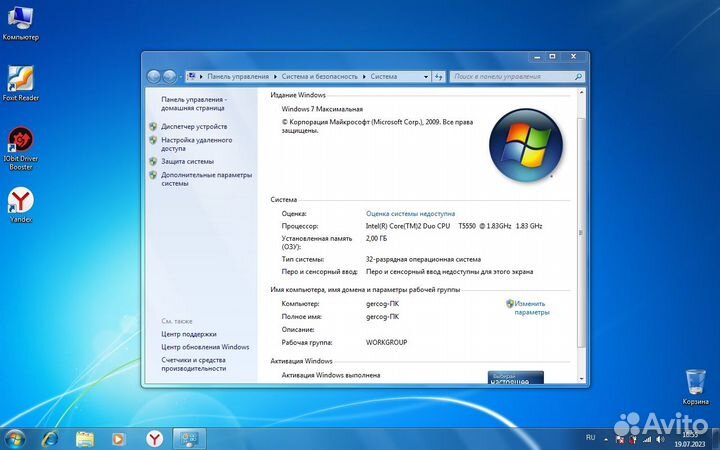Open Настройка удаленного доступа link
The height and width of the screenshot is (450, 720).
(197, 144)
